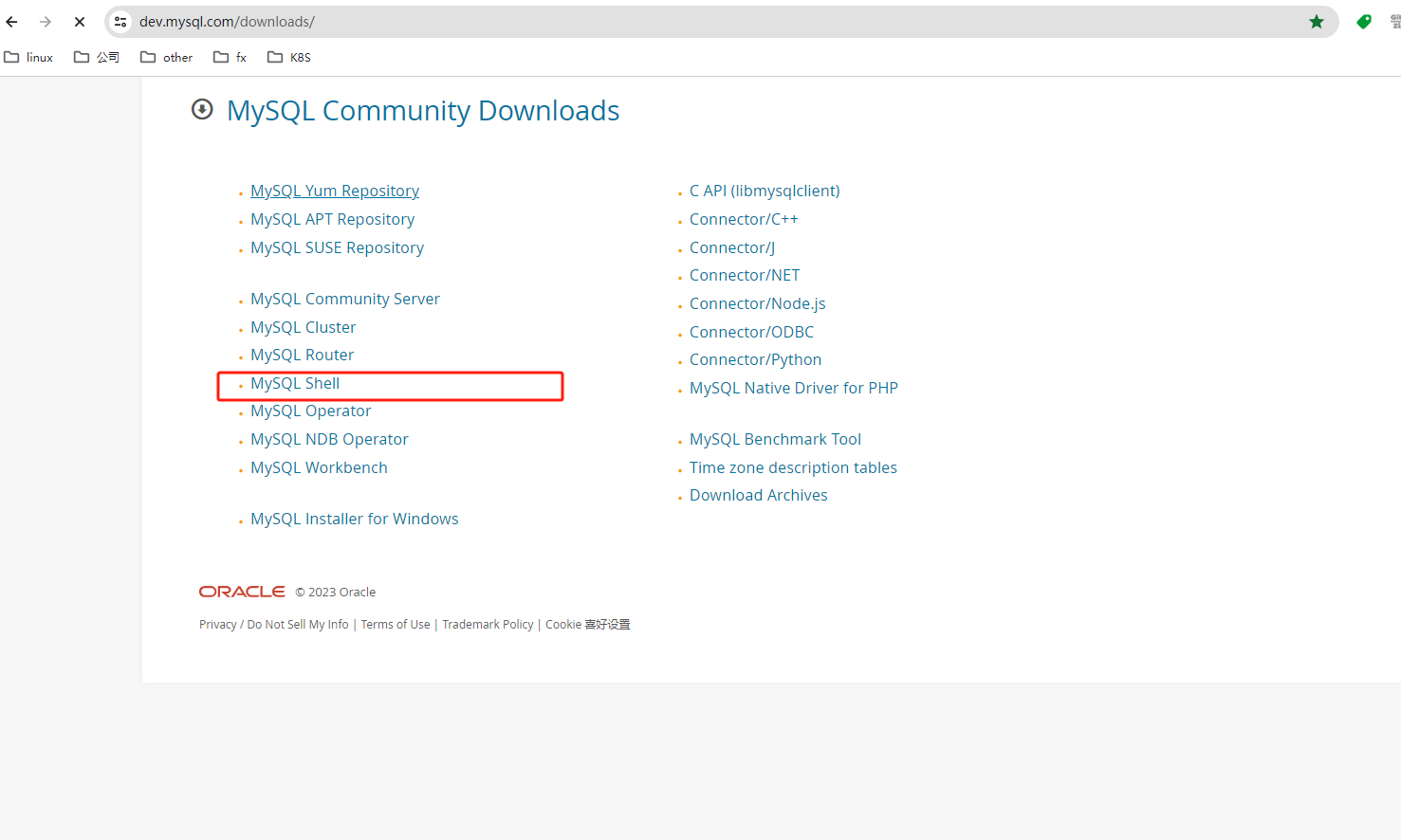
Task: Click the Oracle logo in the footer
Action: 242,591
